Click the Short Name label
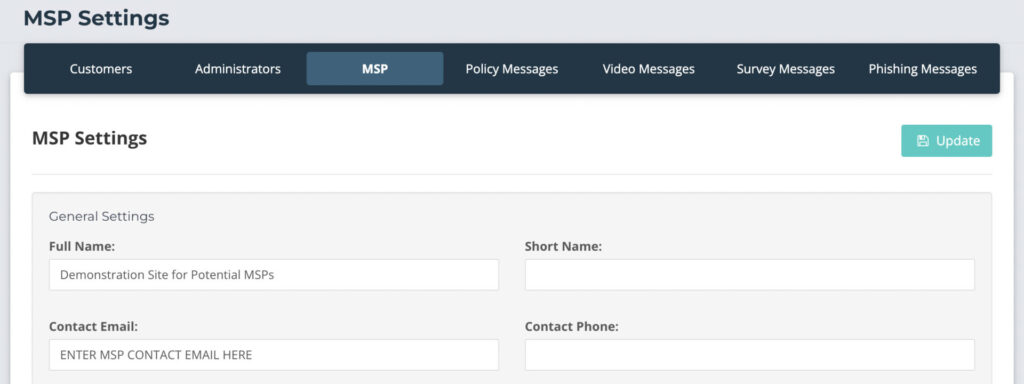This screenshot has width=1024, height=384. pyautogui.click(x=563, y=247)
